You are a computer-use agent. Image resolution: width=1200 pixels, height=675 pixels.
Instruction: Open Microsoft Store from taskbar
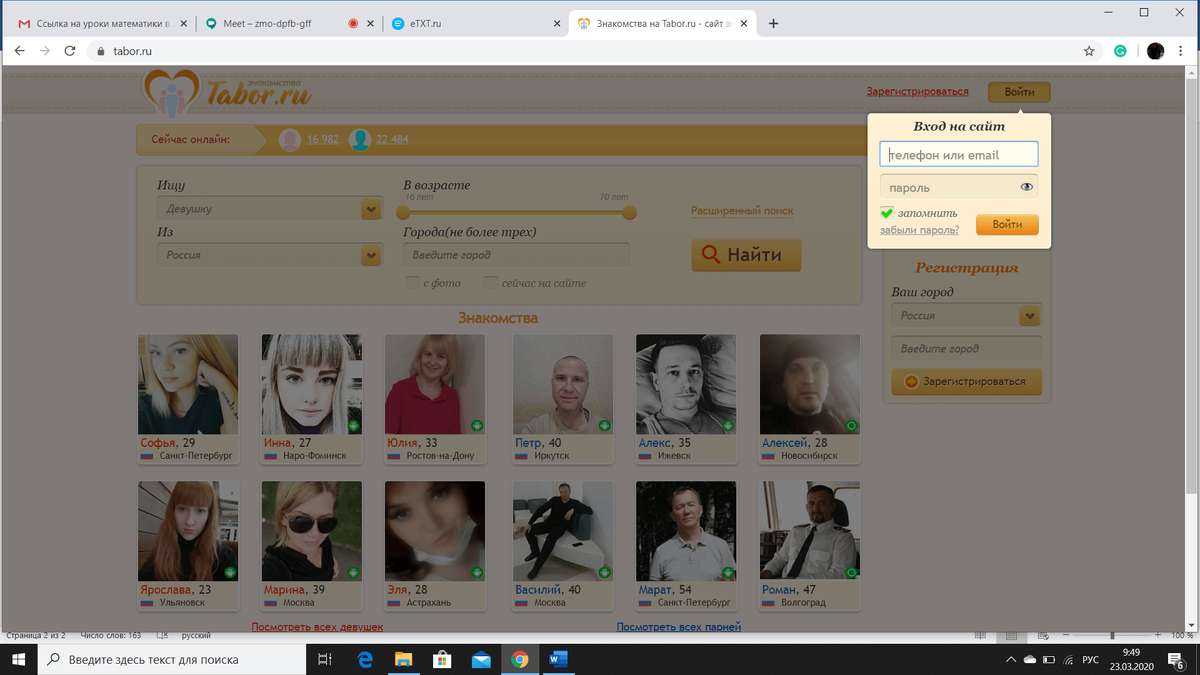coord(442,659)
